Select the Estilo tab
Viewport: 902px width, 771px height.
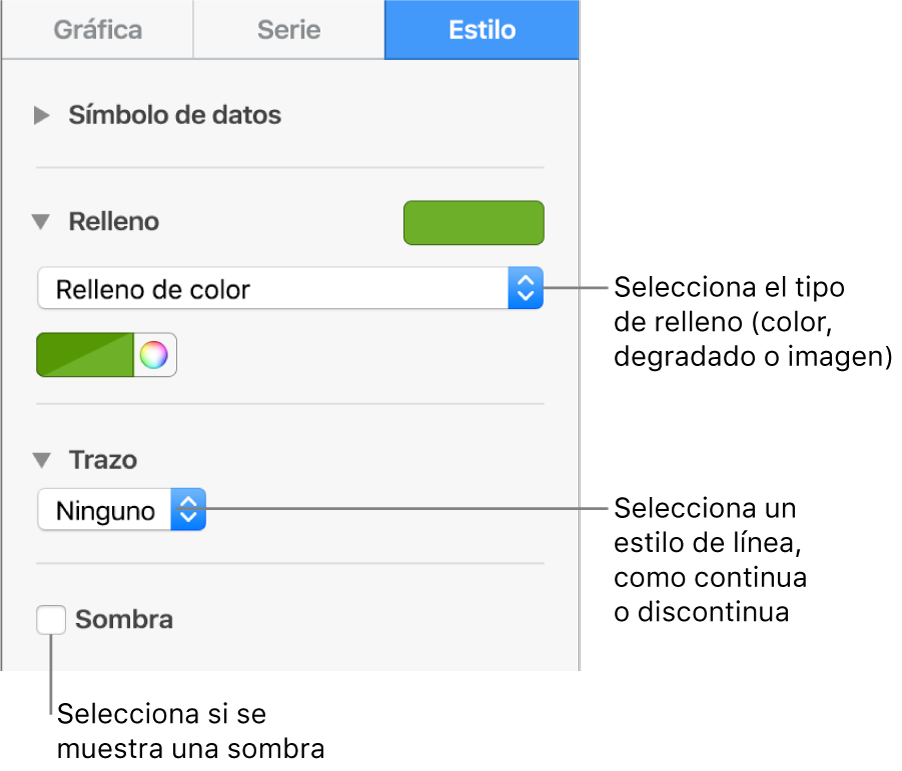[482, 30]
